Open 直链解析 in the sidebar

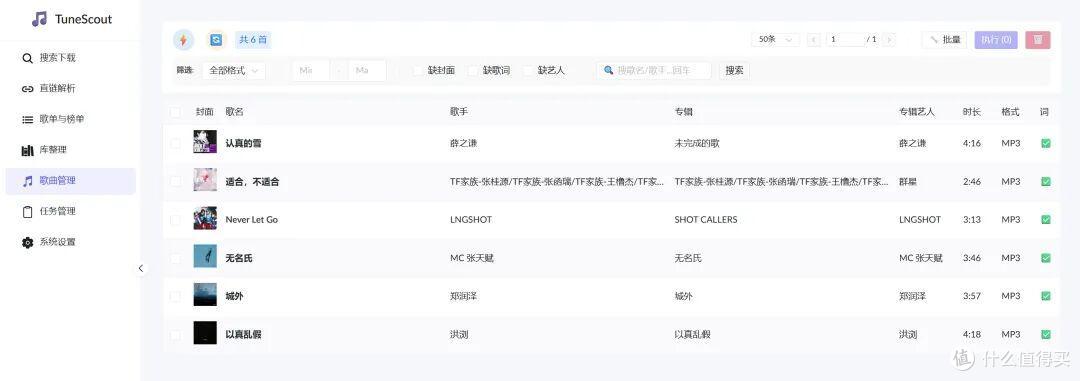tap(70, 88)
